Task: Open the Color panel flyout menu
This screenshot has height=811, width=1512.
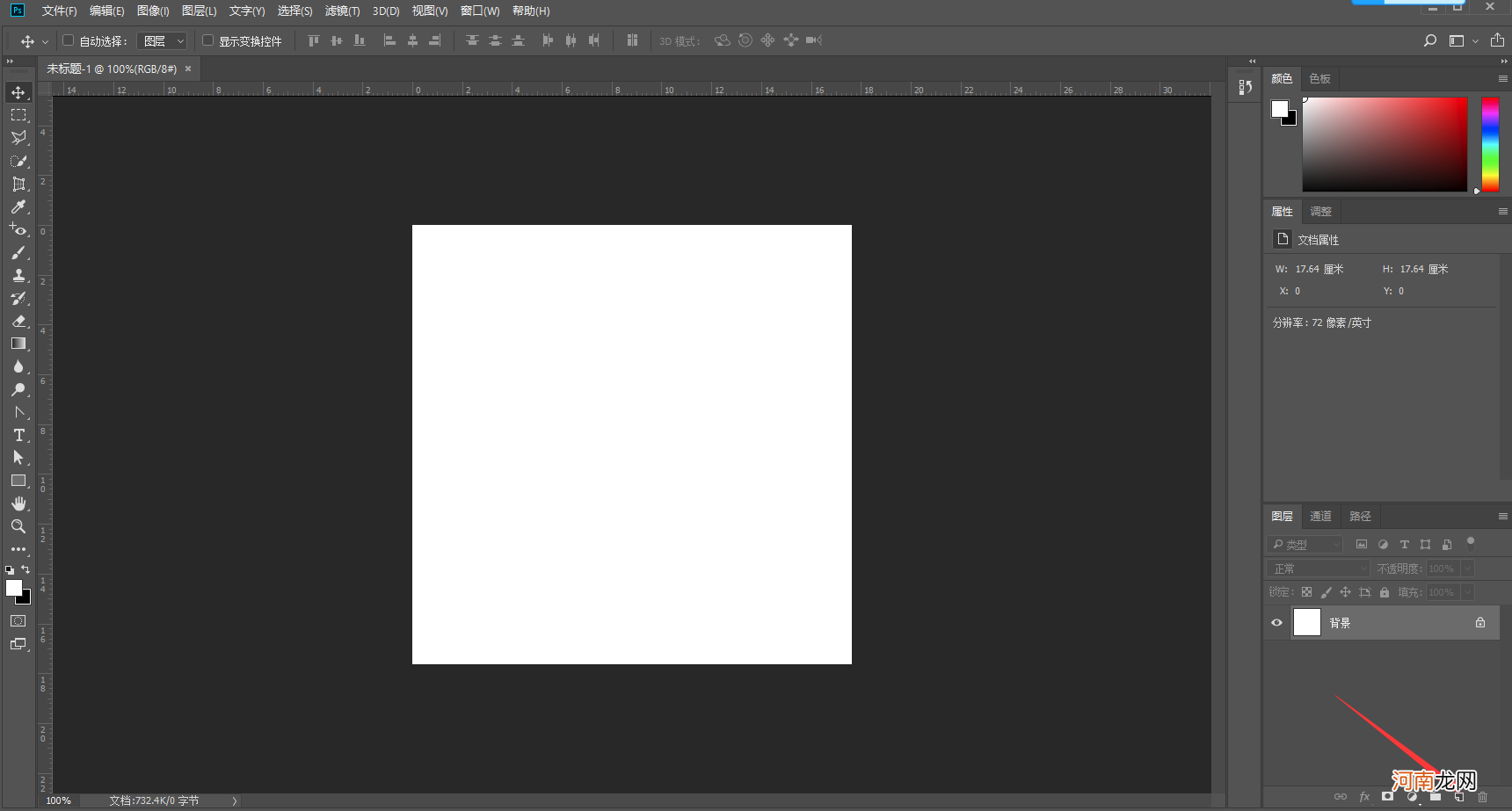Action: [x=1502, y=78]
